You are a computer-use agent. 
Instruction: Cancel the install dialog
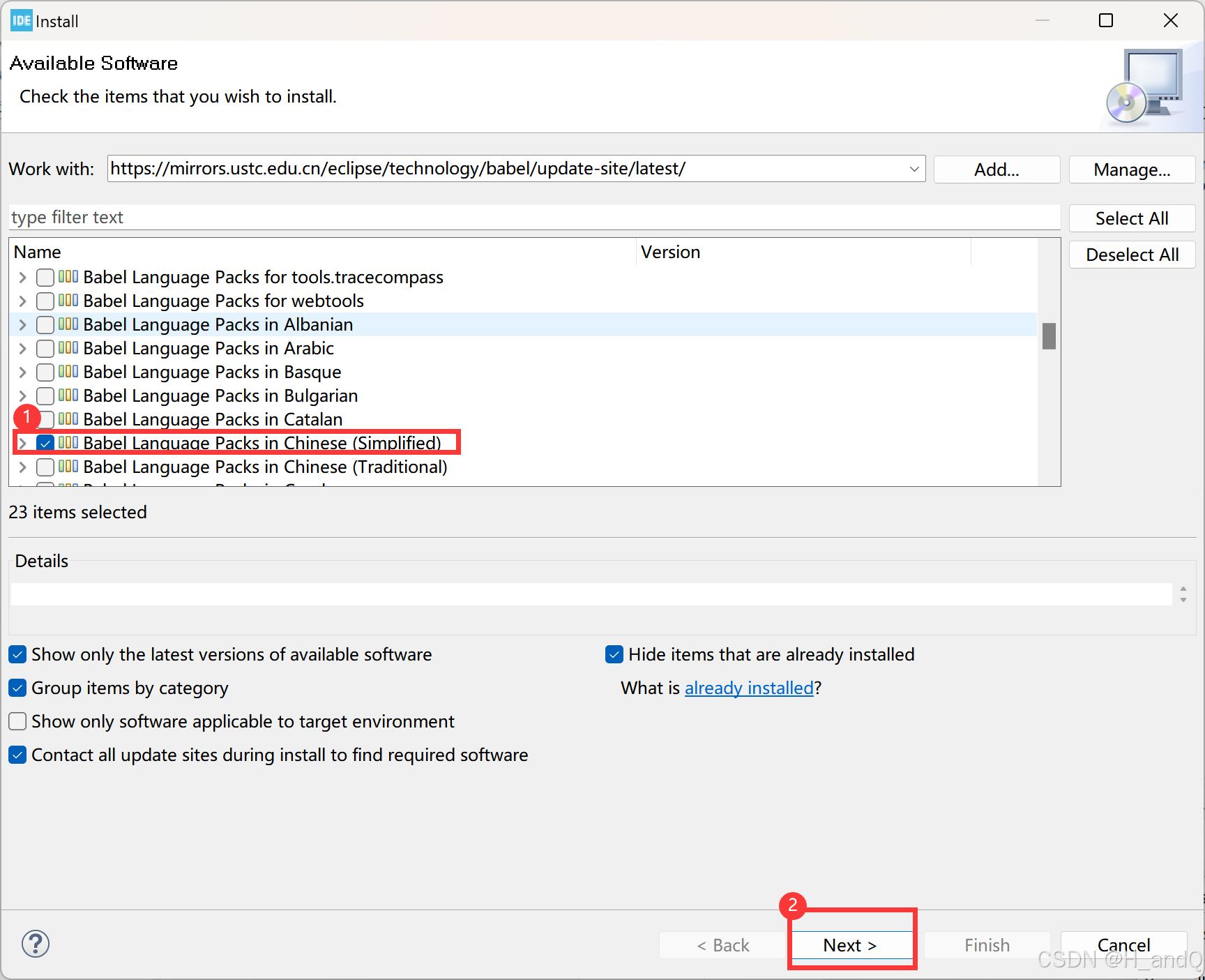(x=1123, y=945)
